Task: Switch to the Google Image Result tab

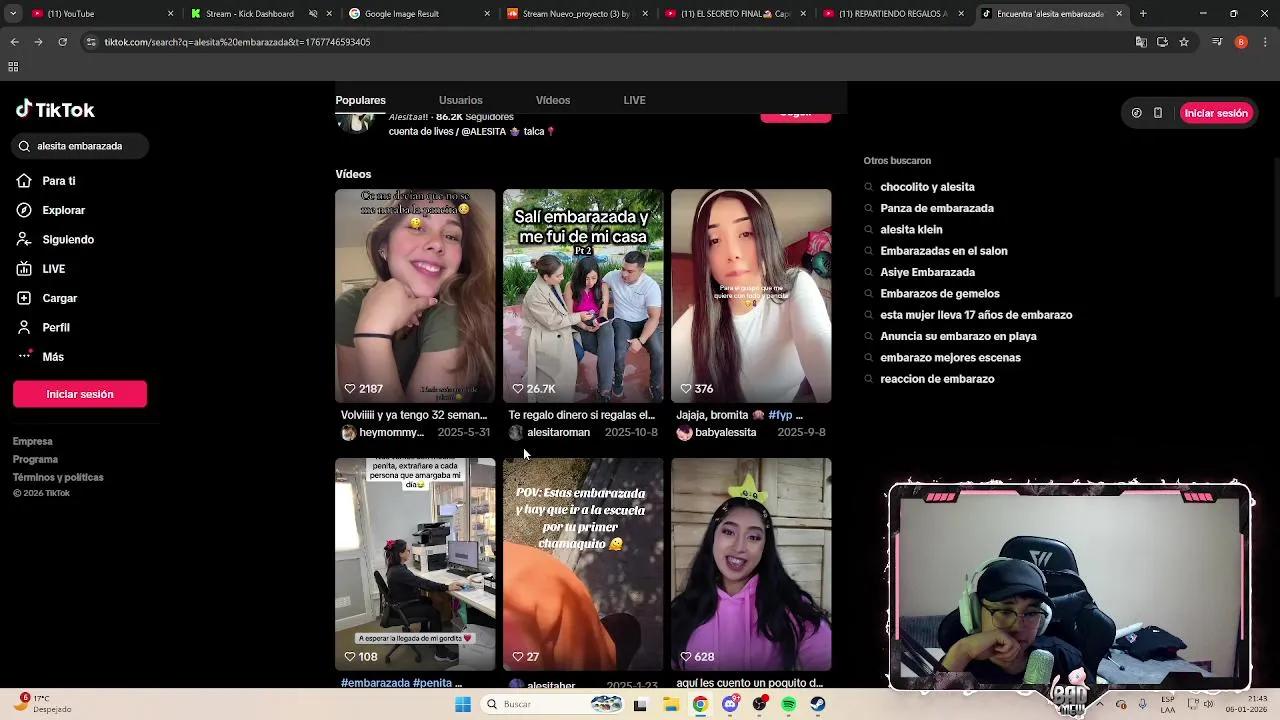Action: pos(418,14)
